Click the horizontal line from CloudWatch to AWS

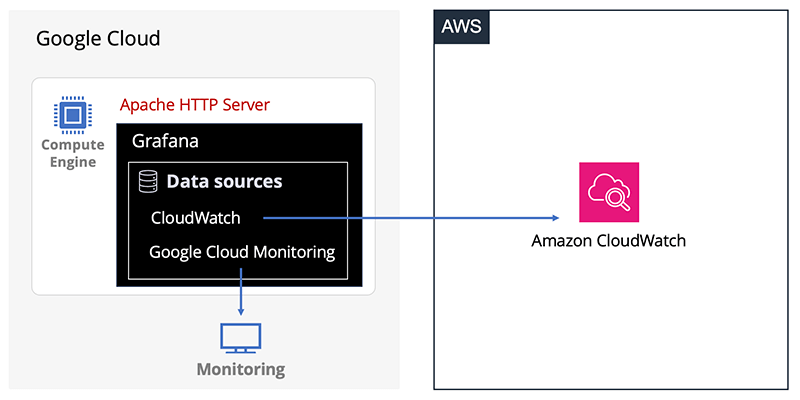click(x=407, y=218)
